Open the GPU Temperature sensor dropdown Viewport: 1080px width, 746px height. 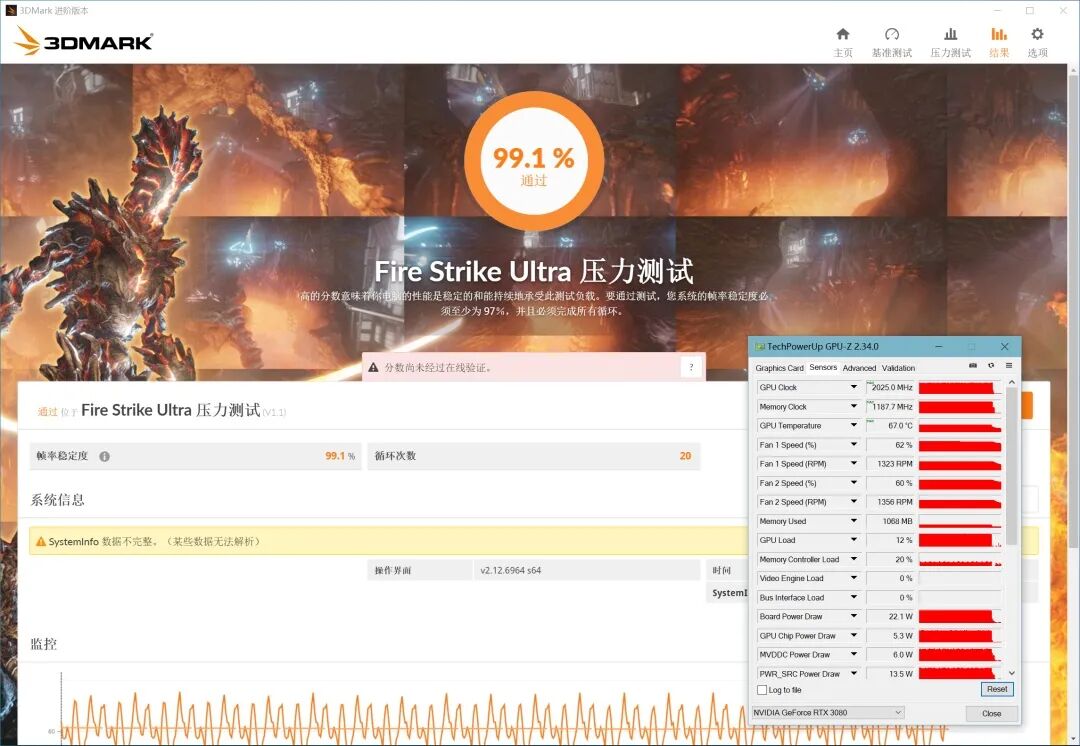tap(854, 426)
